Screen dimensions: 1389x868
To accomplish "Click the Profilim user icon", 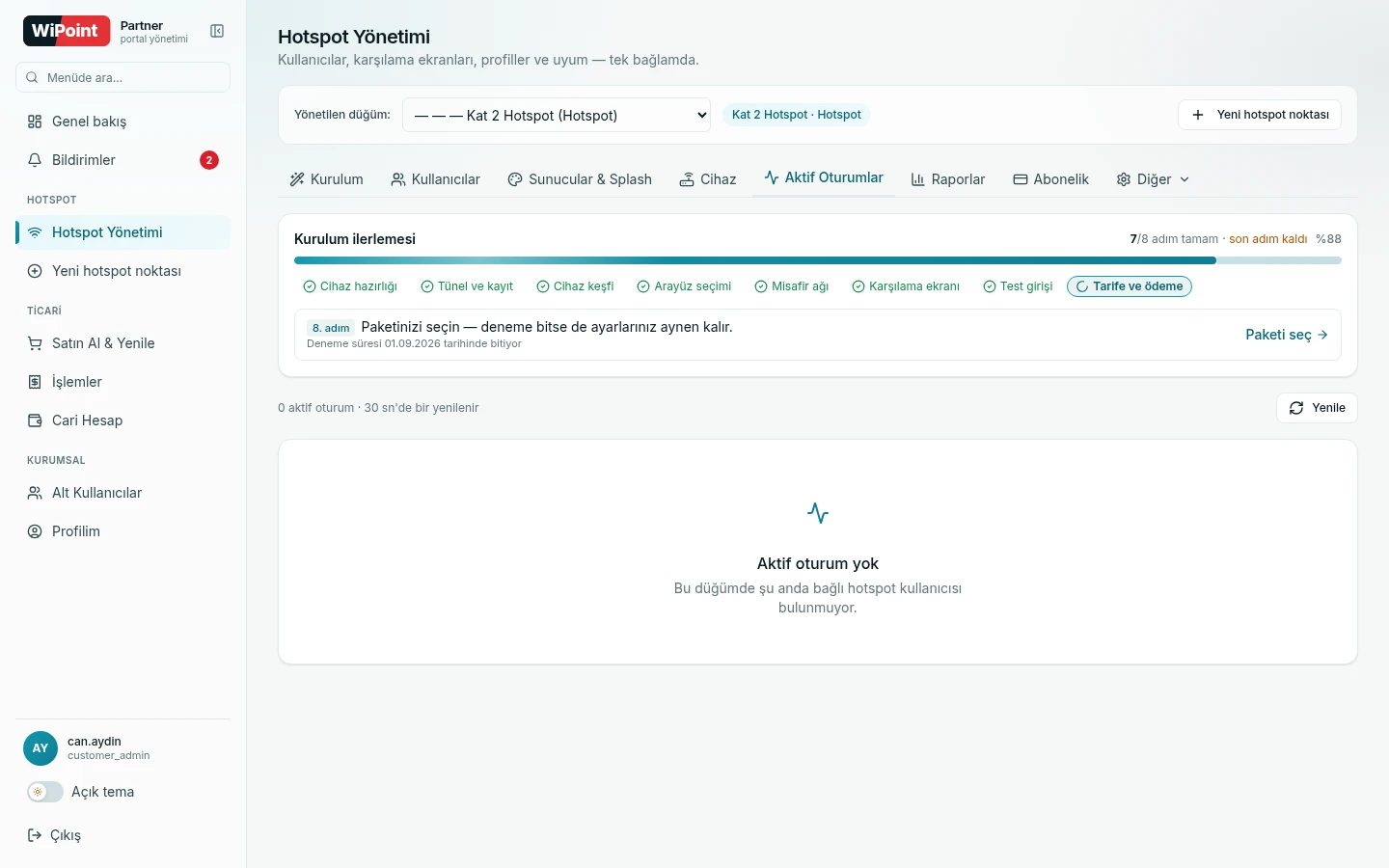I will point(35,531).
